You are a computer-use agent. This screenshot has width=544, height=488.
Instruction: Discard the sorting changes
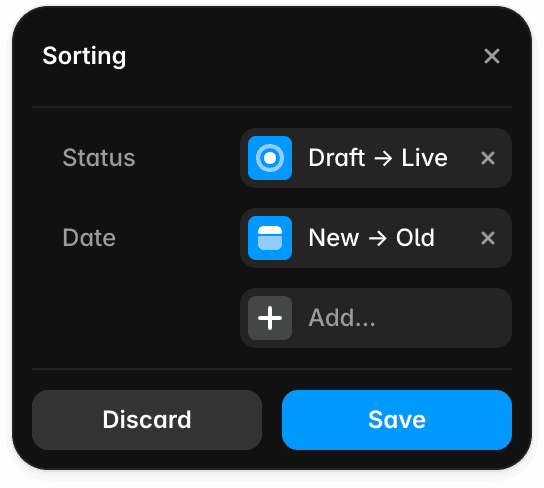(x=147, y=420)
